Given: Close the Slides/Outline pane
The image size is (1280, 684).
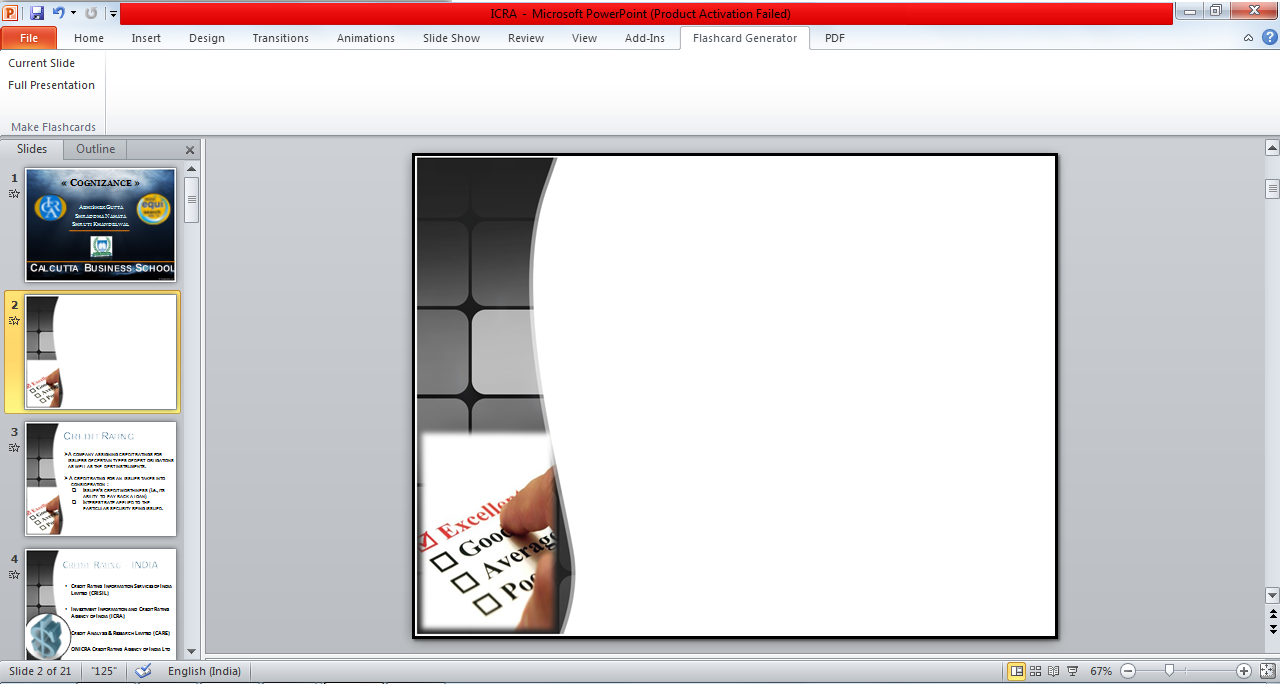Looking at the screenshot, I should (x=190, y=150).
